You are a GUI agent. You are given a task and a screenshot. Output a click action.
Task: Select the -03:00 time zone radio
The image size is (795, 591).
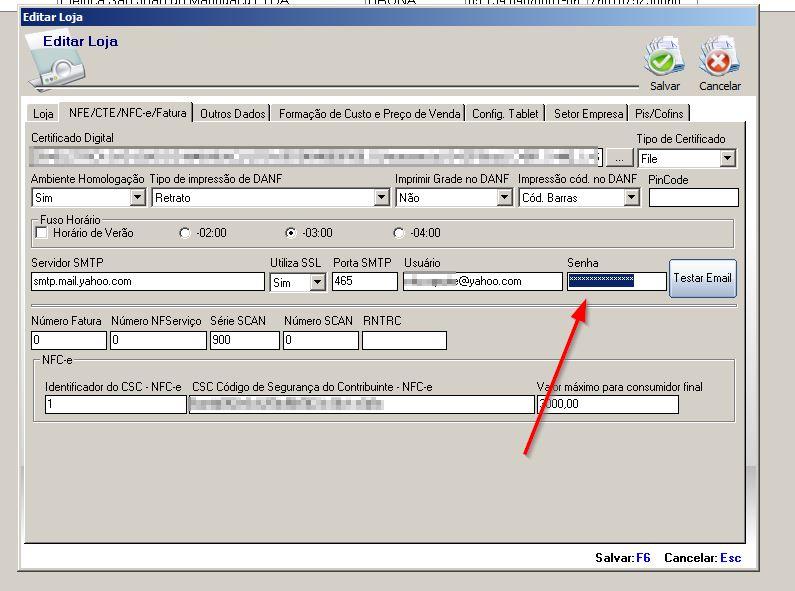291,233
